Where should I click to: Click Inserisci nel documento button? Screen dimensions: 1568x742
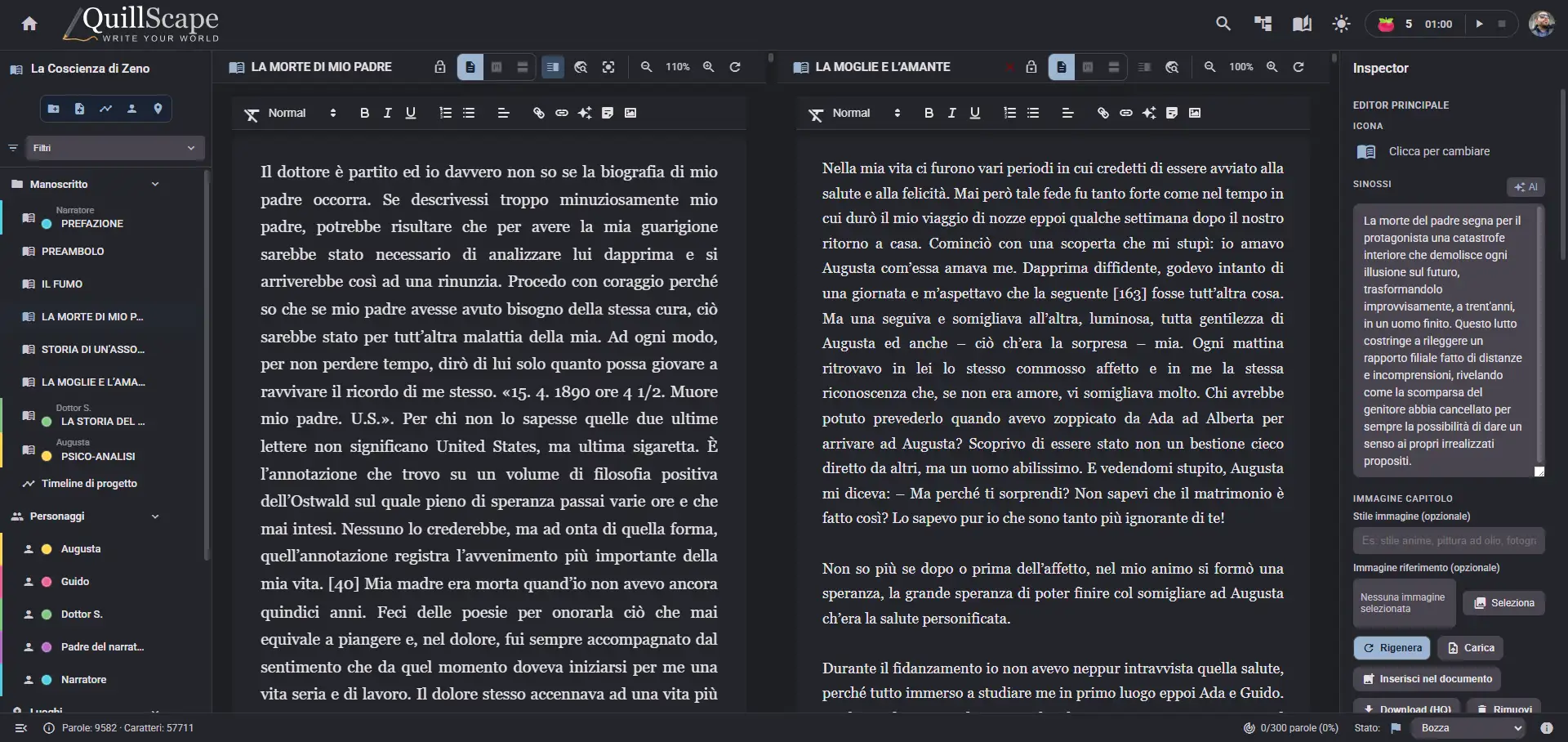pyautogui.click(x=1427, y=679)
